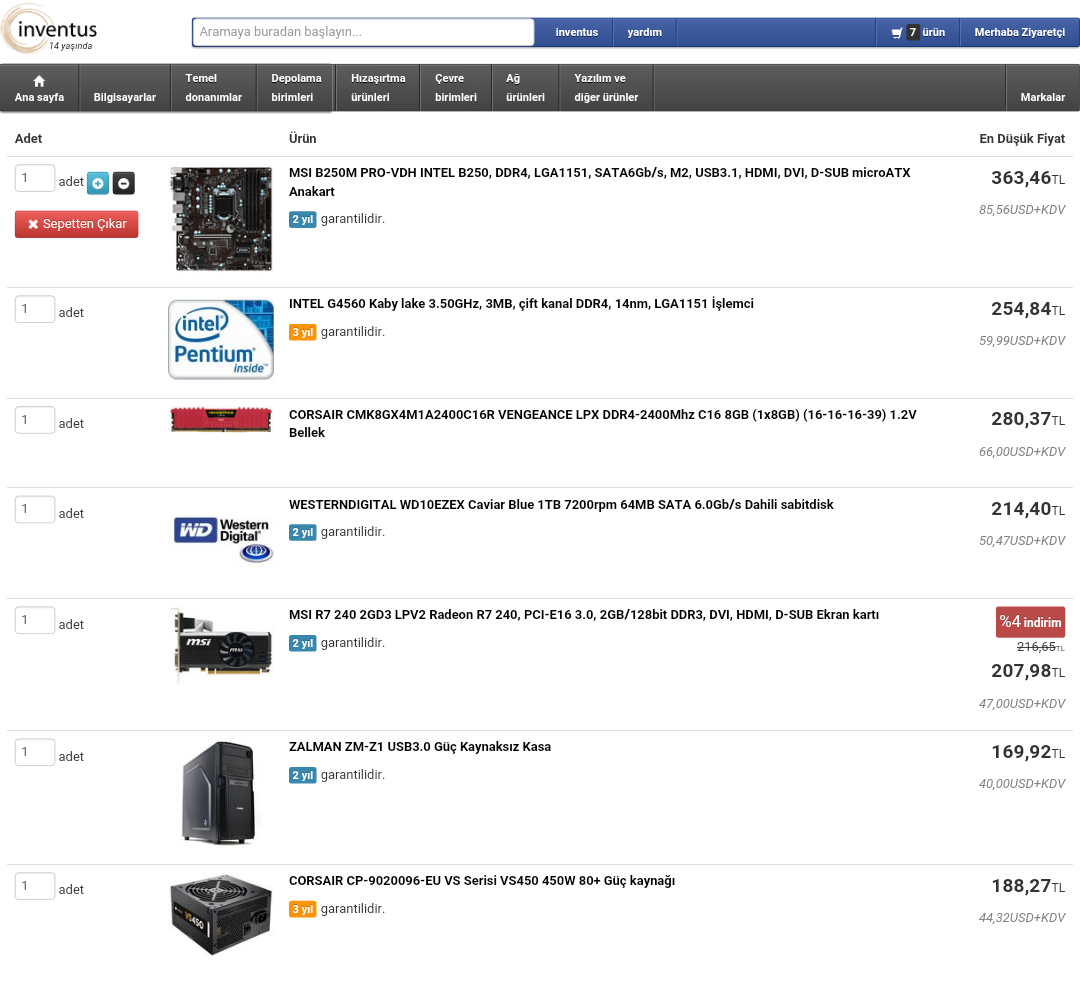Click quantity field for MSI R7 240

34,621
